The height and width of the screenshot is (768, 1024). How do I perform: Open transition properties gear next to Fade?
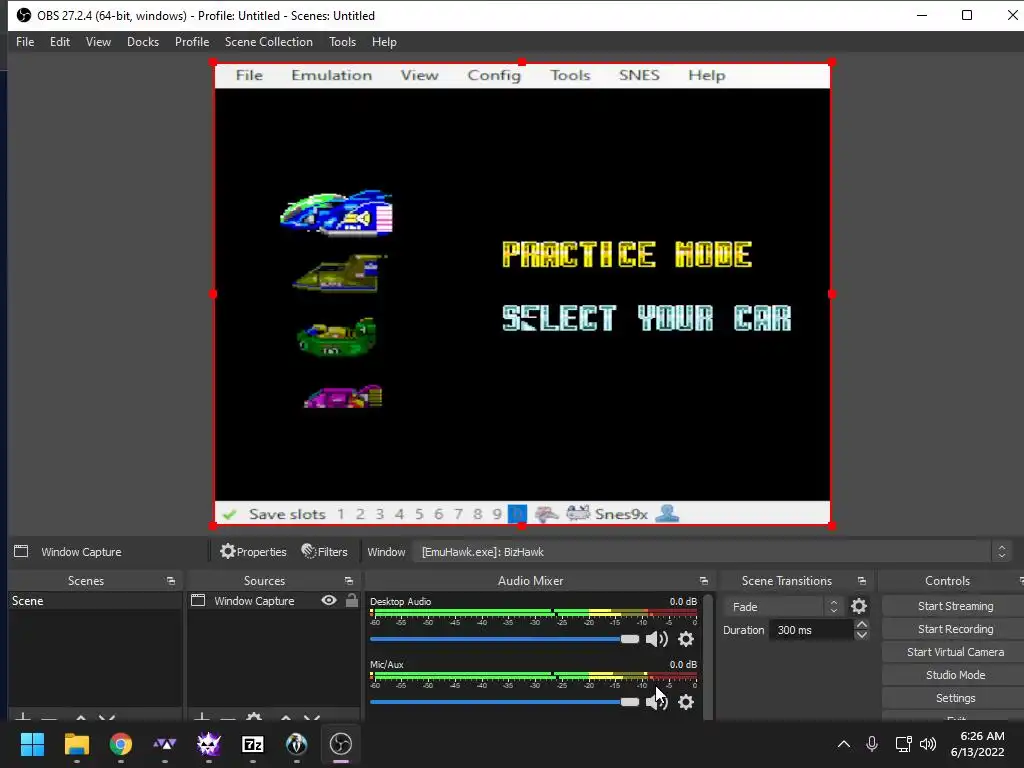pyautogui.click(x=859, y=606)
